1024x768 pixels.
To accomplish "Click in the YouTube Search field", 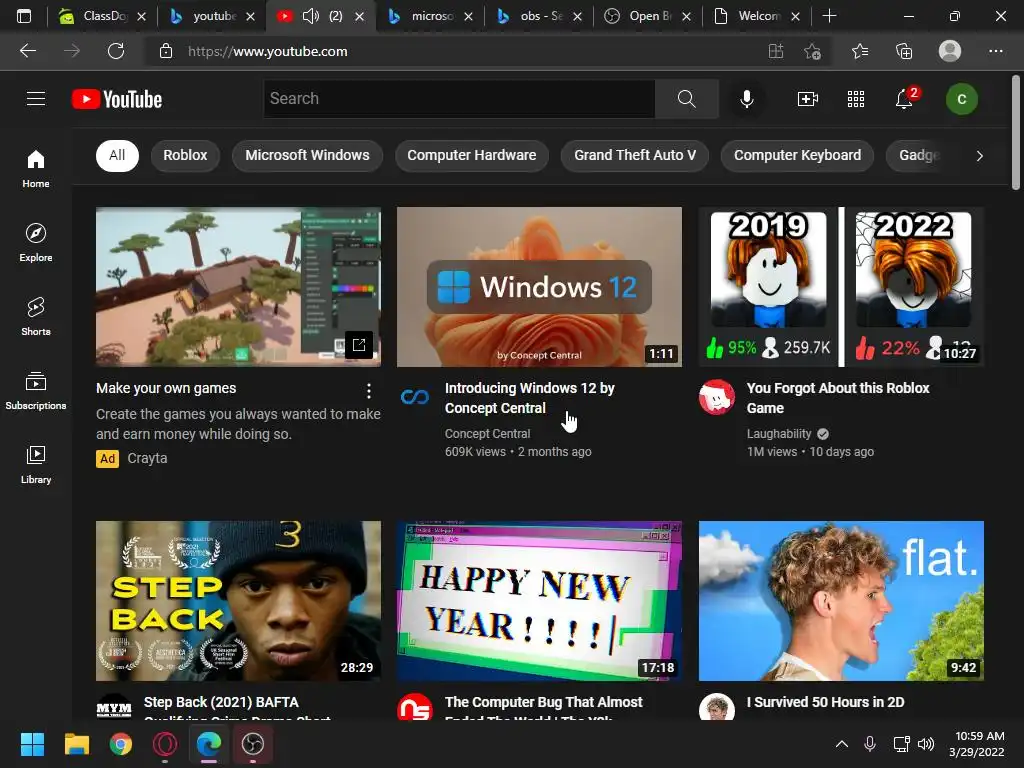I will [459, 99].
